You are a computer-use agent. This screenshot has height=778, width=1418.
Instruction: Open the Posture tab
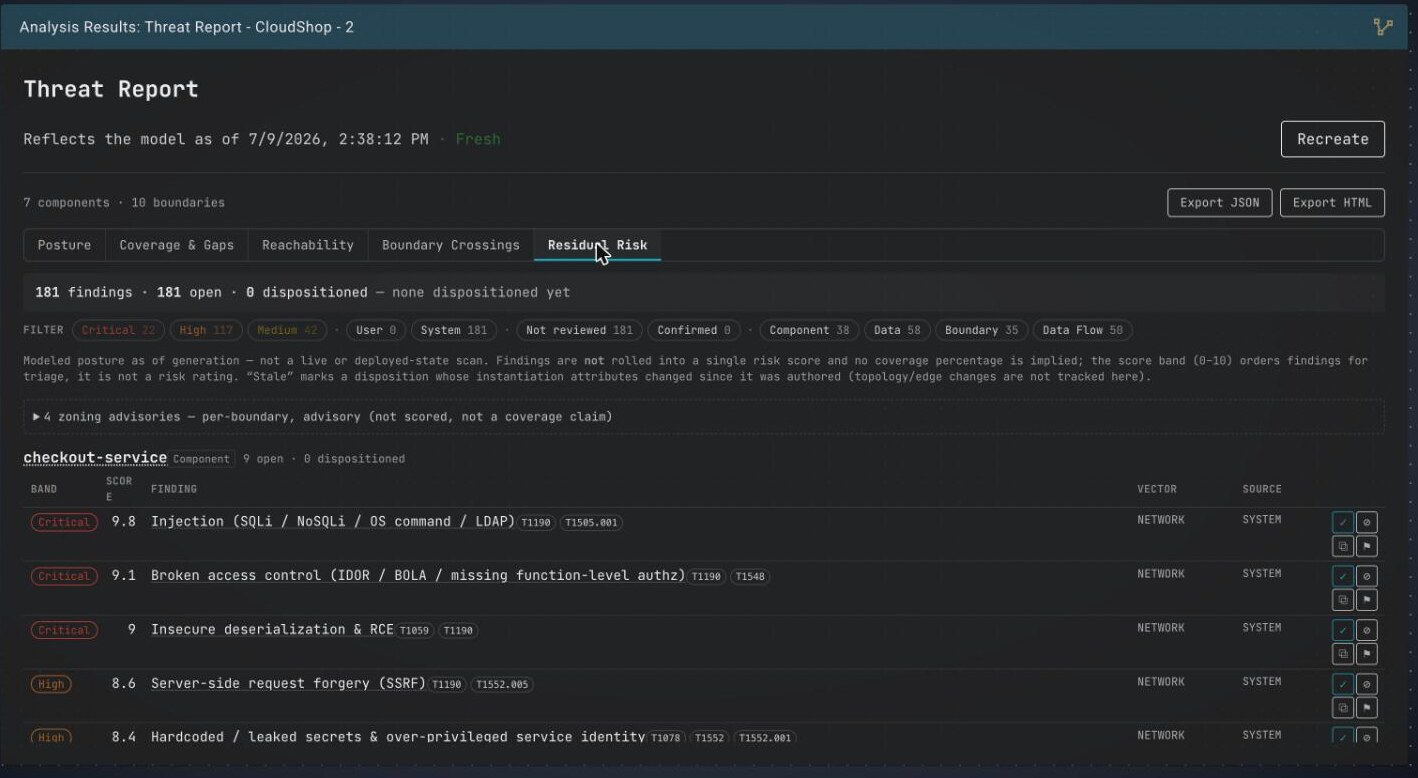click(x=64, y=245)
